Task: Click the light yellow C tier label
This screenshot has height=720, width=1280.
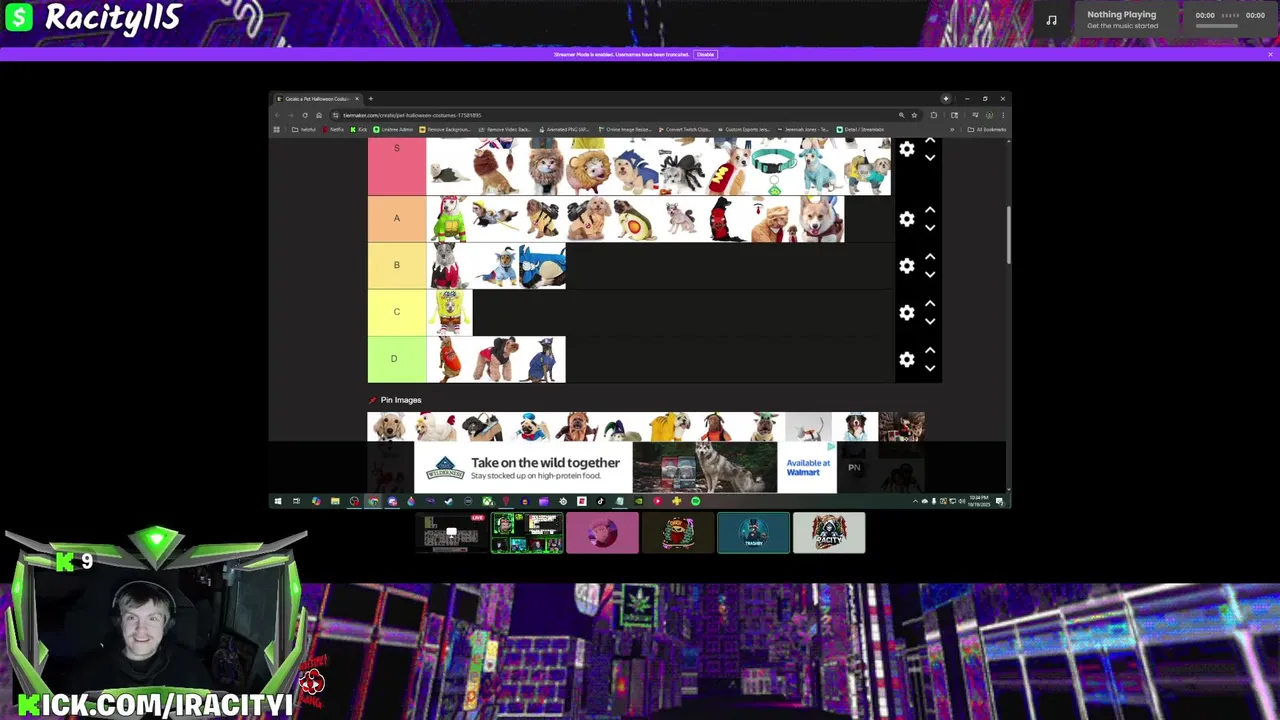Action: tap(397, 313)
